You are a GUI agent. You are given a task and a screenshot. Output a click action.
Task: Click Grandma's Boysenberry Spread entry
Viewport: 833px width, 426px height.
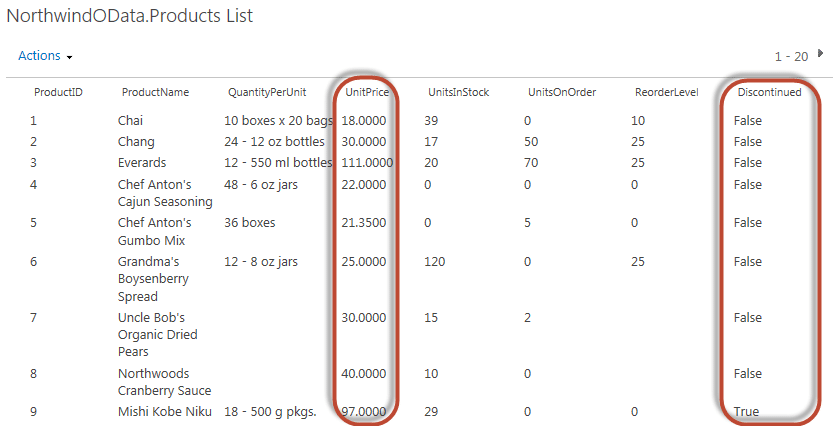coord(153,279)
